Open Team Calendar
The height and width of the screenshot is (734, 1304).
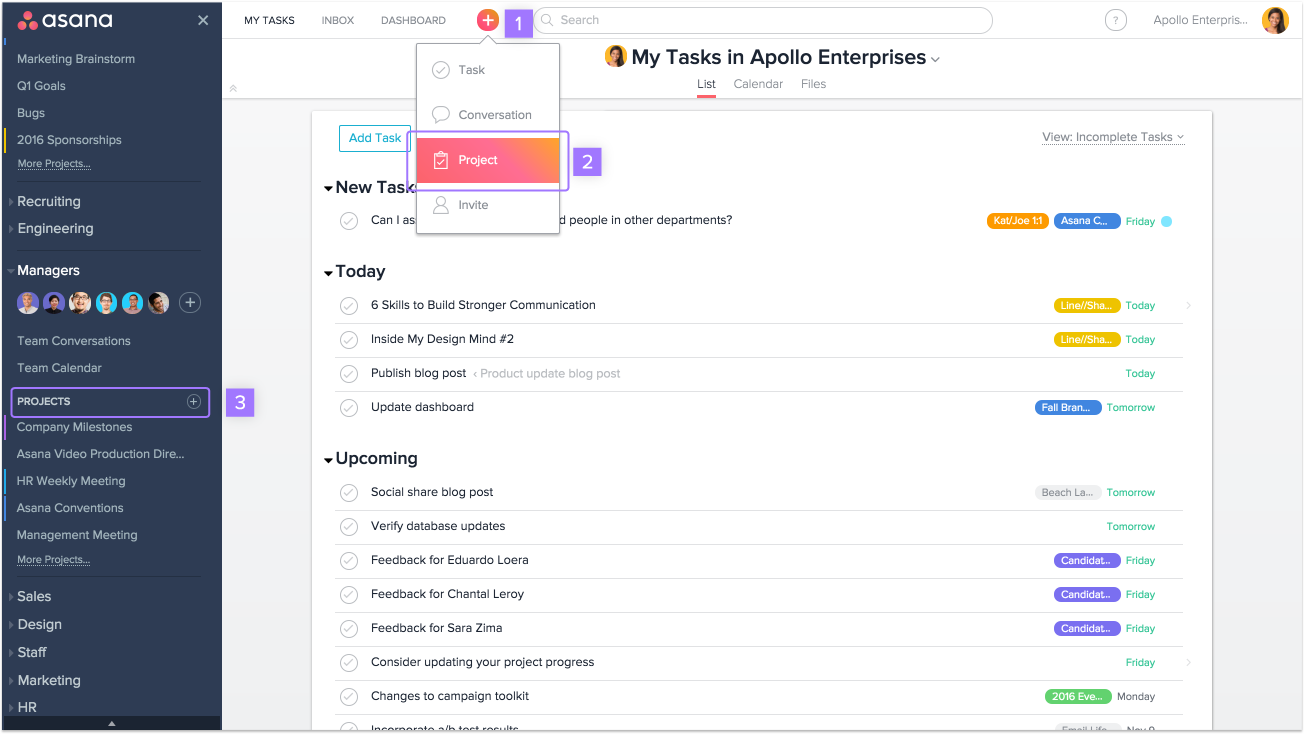tap(59, 368)
